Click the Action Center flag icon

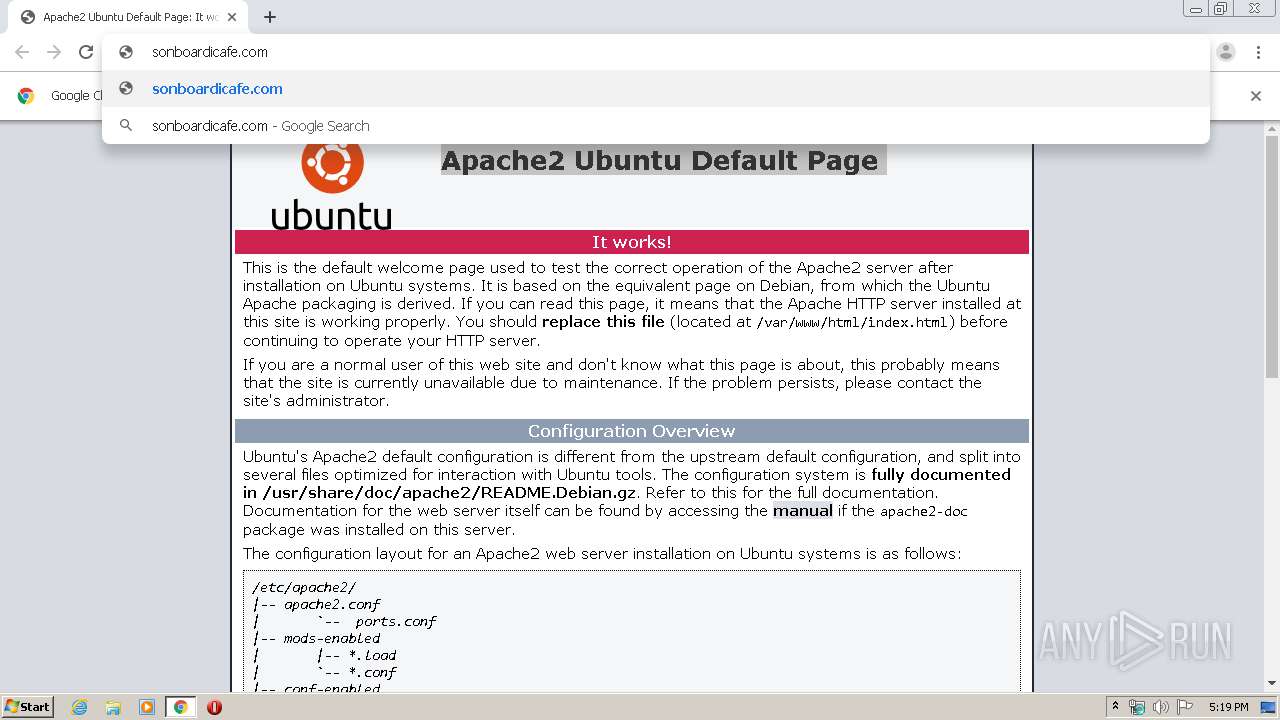tap(1185, 707)
